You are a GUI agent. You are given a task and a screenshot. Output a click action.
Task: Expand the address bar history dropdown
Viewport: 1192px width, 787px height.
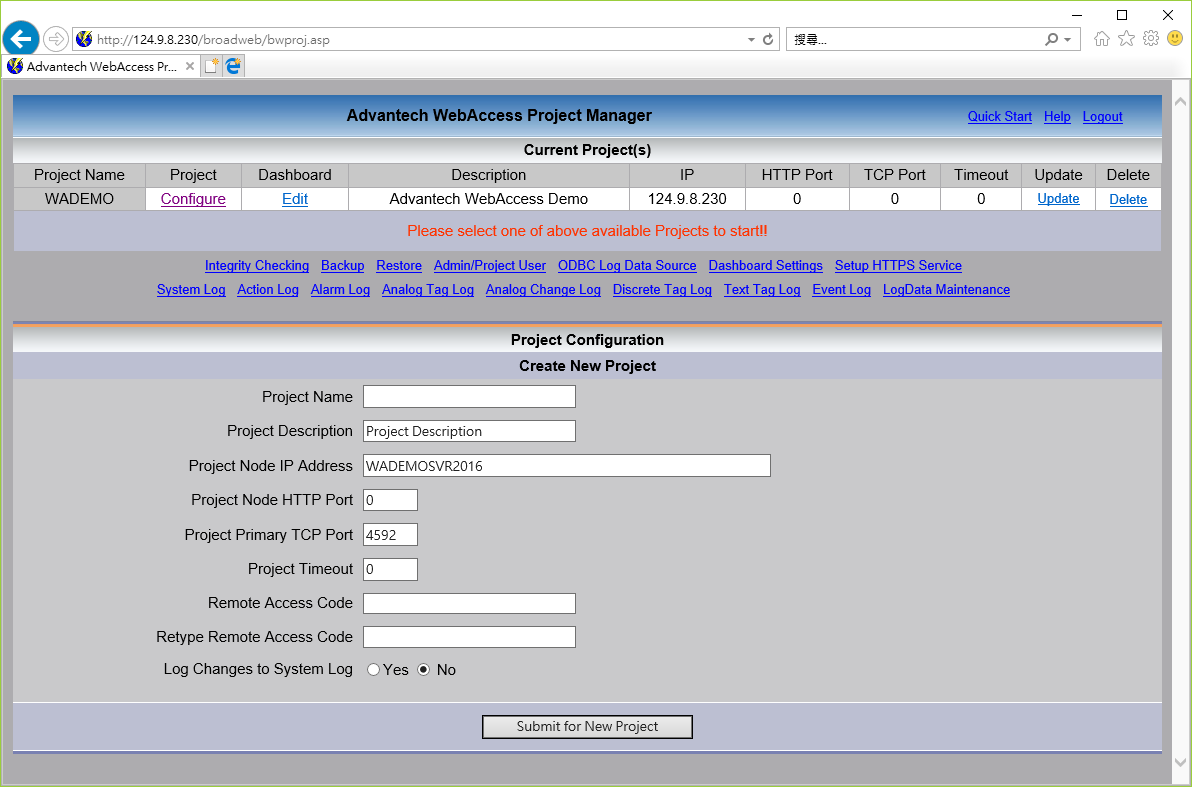pyautogui.click(x=751, y=40)
